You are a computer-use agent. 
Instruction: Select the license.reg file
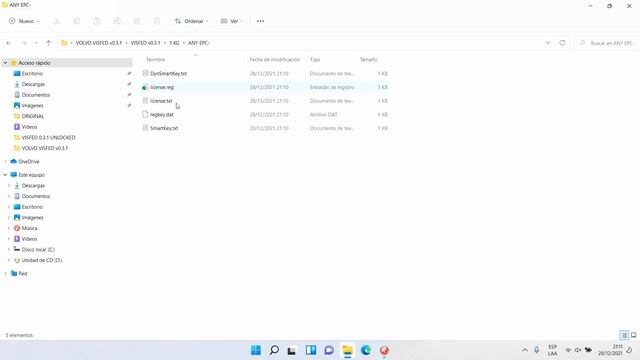(x=162, y=87)
